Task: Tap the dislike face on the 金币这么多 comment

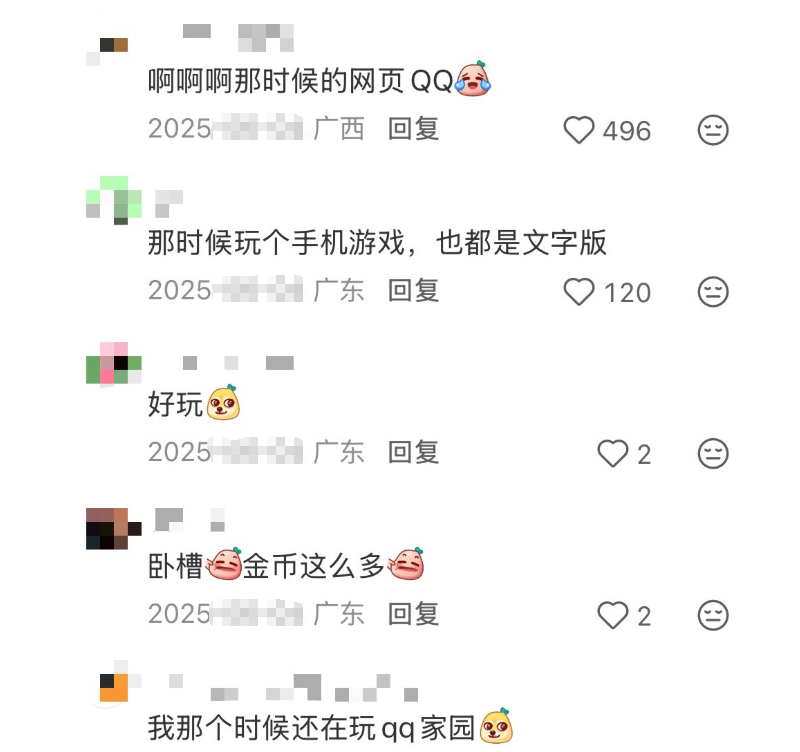Action: [713, 615]
